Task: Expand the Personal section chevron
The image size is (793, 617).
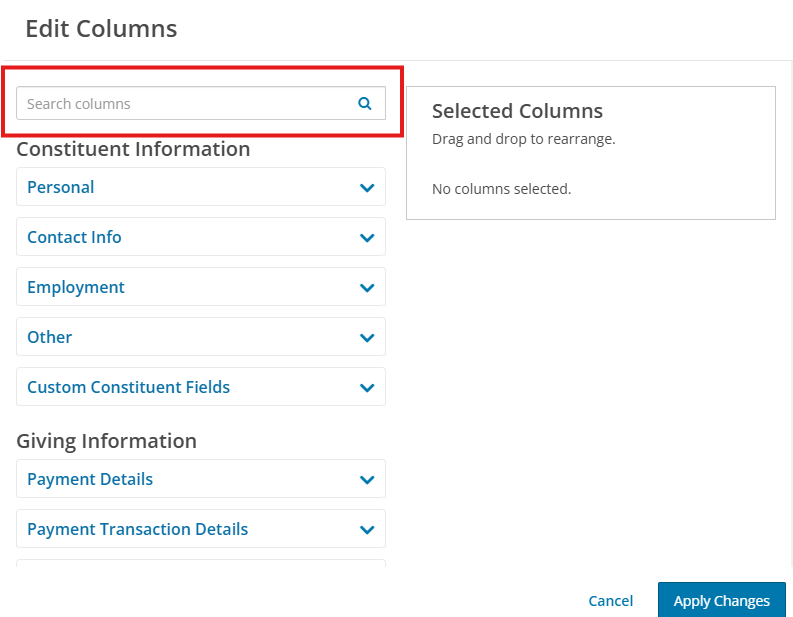Action: pos(367,188)
